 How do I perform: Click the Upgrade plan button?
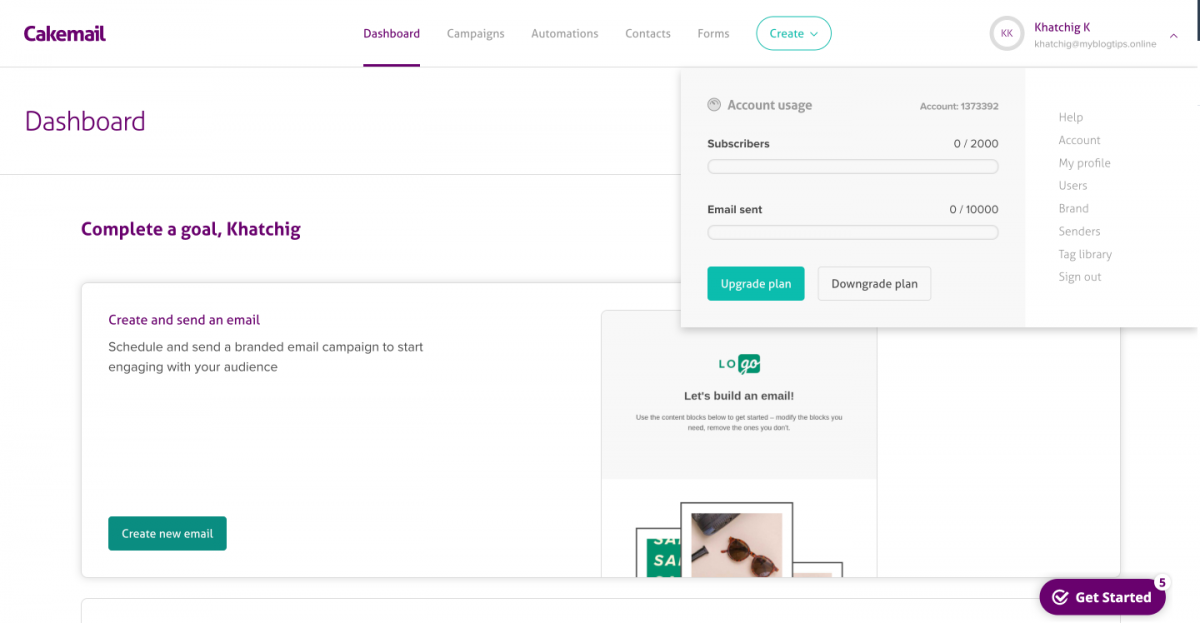[755, 283]
